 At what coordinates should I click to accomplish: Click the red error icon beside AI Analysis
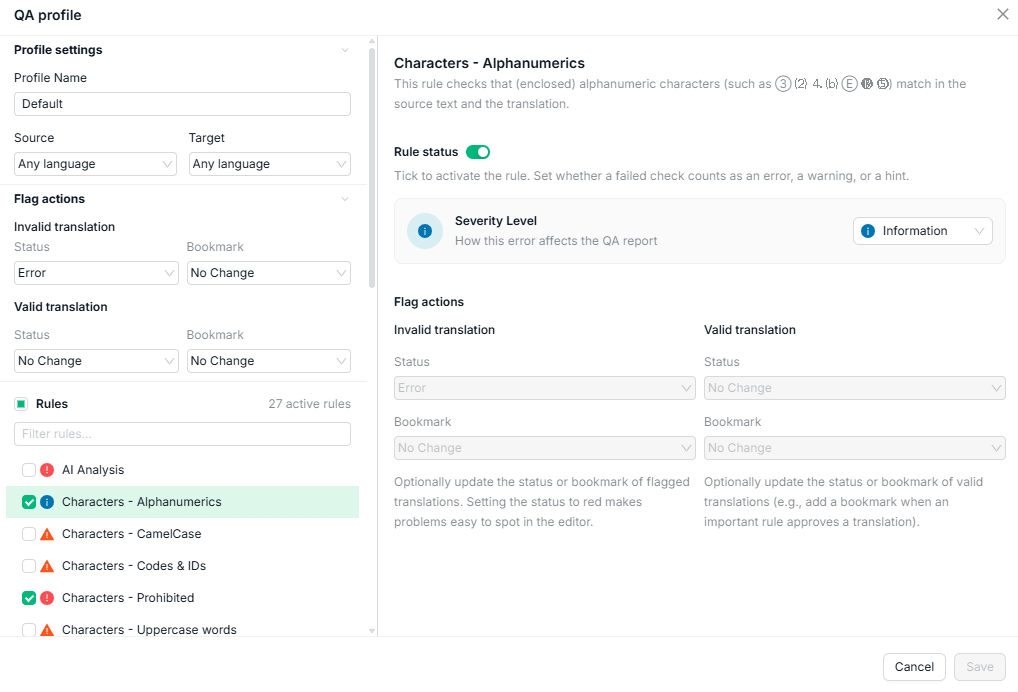coord(47,470)
